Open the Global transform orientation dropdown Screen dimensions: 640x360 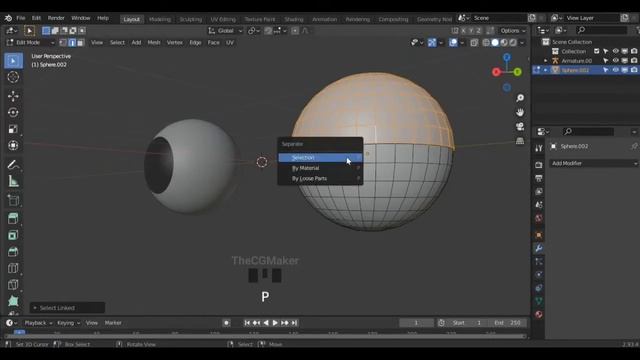(x=225, y=31)
